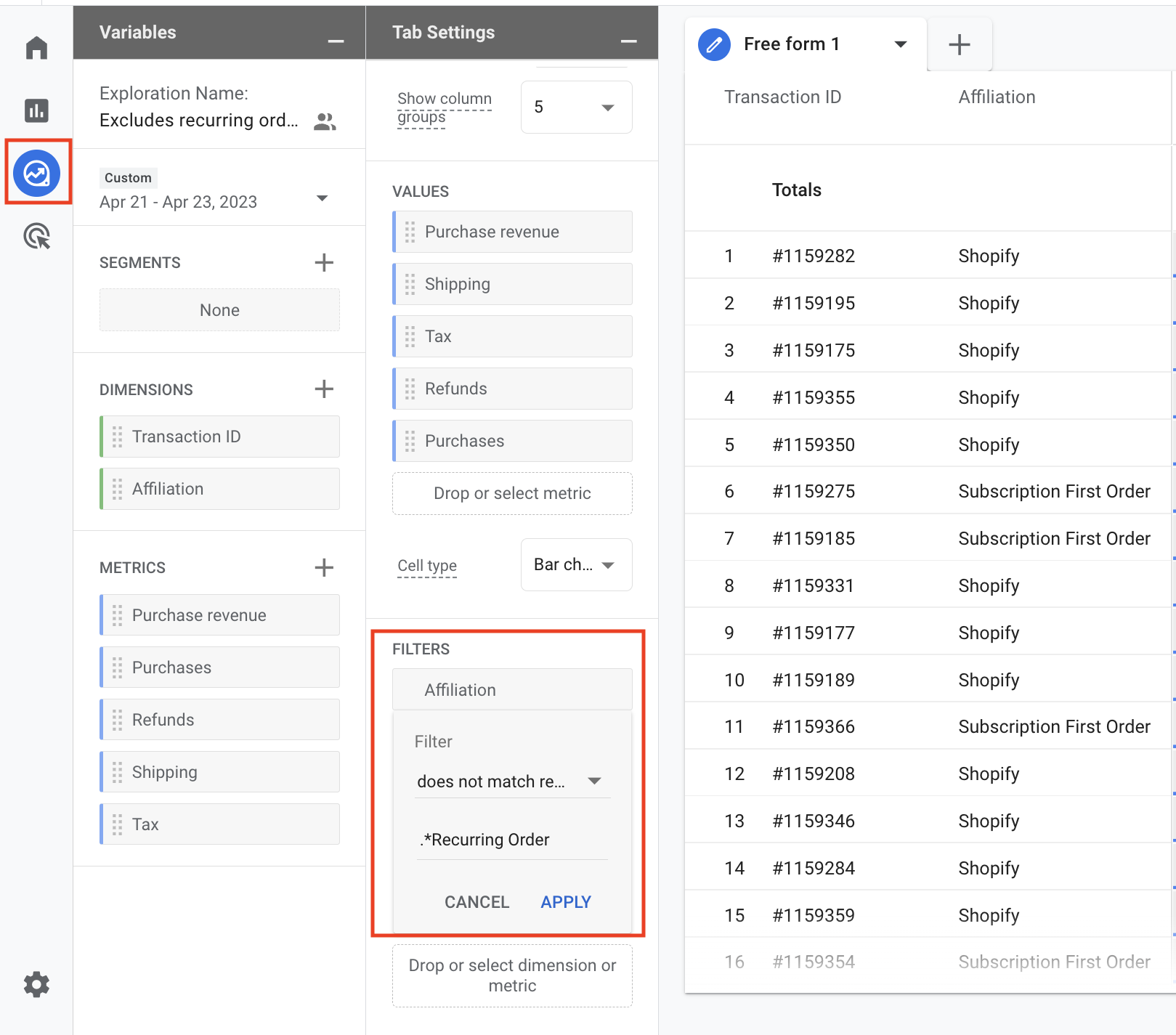This screenshot has width=1176, height=1035.
Task: Click transaction #1159175 cell
Action: 814,350
